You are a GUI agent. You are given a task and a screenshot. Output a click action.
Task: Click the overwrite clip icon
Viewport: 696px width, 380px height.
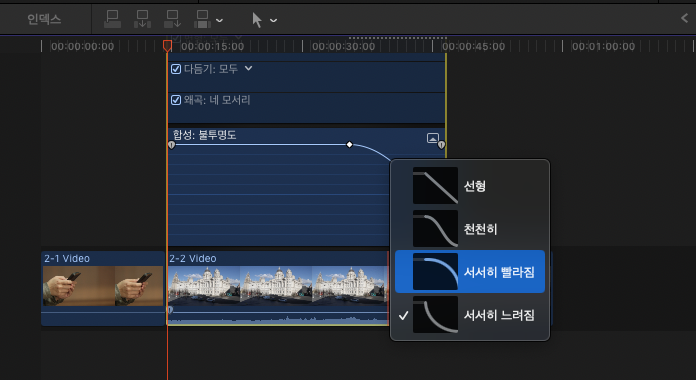click(202, 19)
